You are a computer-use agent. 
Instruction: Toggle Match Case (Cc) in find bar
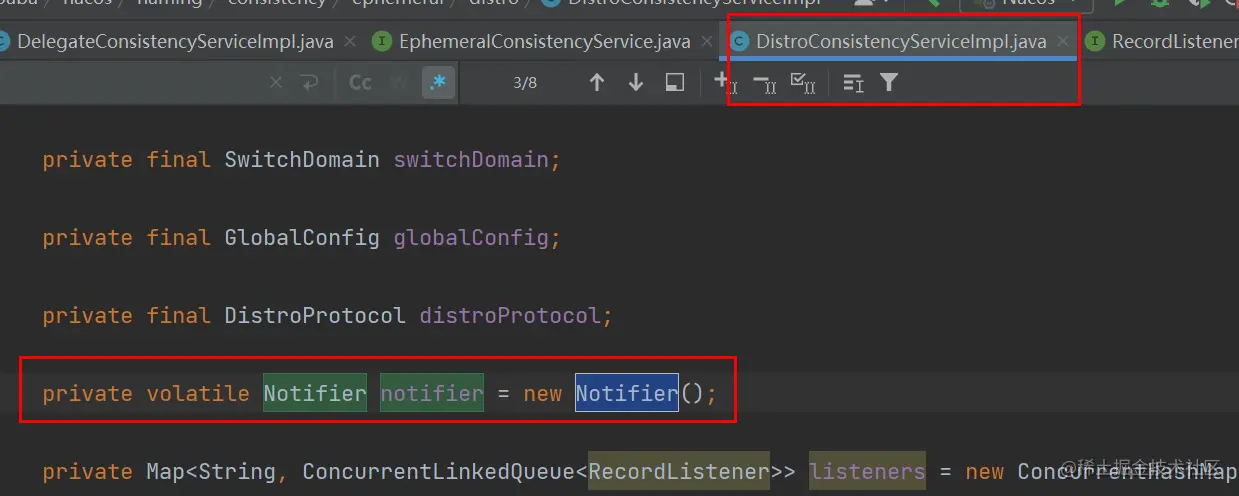(x=360, y=83)
